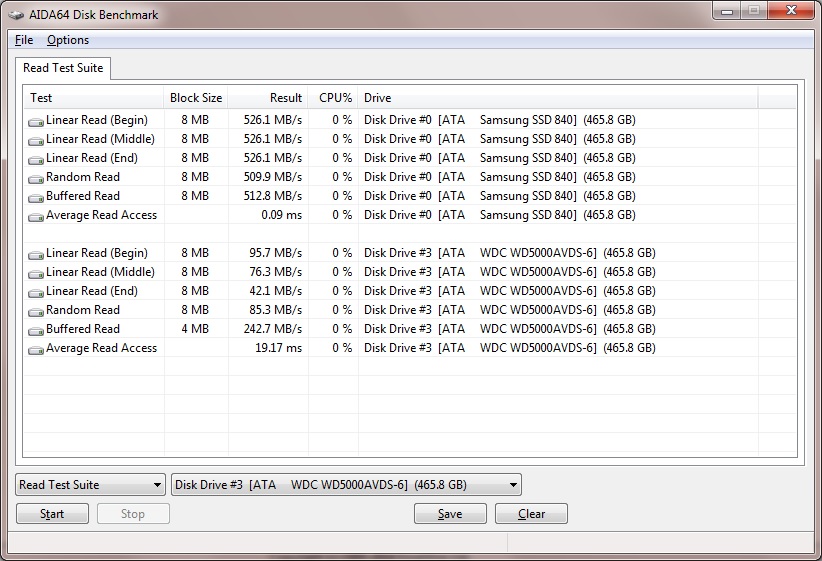The width and height of the screenshot is (822, 561).
Task: Click drive icon beside 509.9 MB/s Random Read
Action: tap(36, 179)
